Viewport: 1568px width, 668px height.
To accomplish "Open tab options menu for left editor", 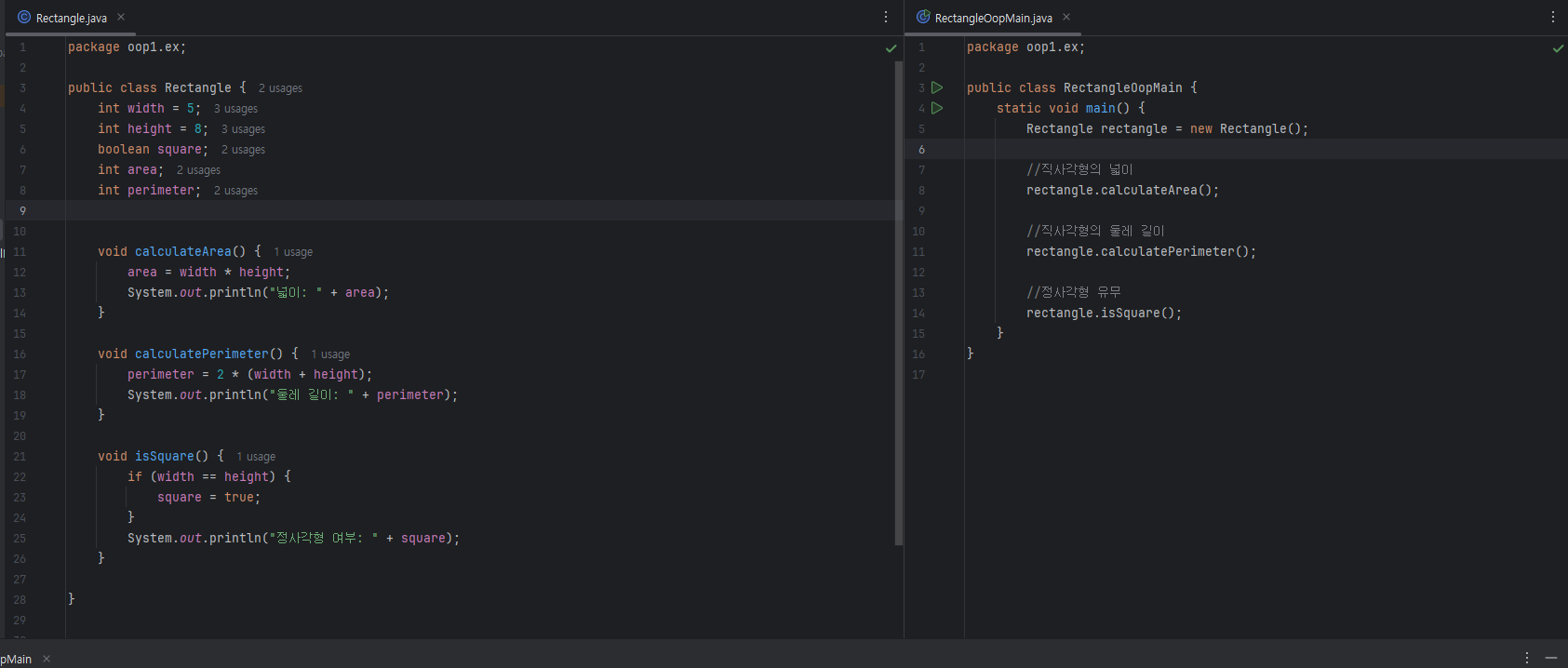I will [885, 18].
